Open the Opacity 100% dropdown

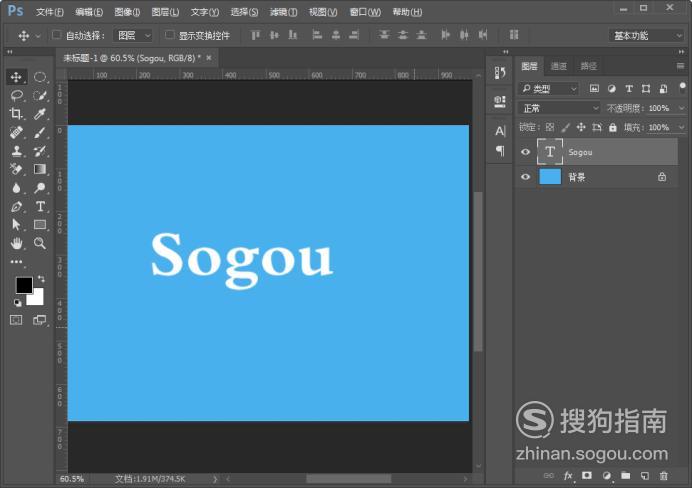click(681, 108)
